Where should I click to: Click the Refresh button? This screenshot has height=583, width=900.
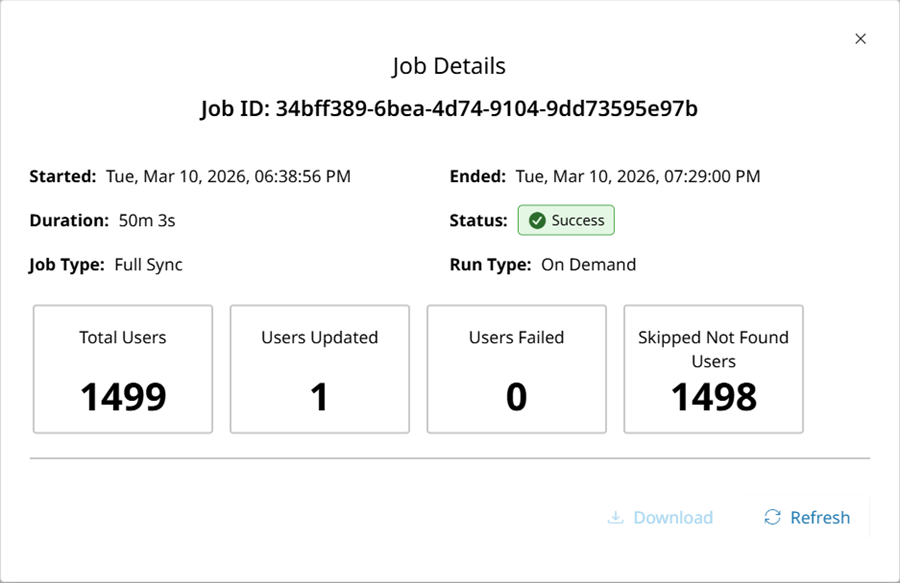[x=807, y=517]
